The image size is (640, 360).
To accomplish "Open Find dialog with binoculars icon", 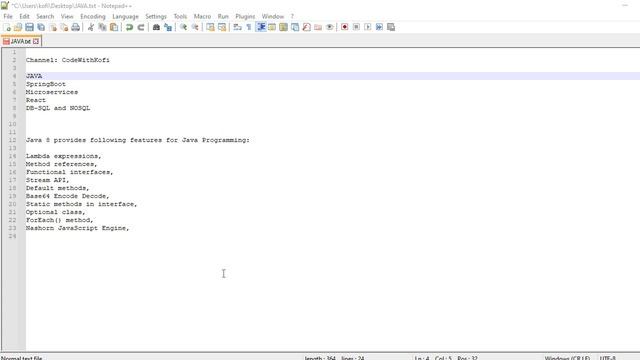I will click(156, 27).
